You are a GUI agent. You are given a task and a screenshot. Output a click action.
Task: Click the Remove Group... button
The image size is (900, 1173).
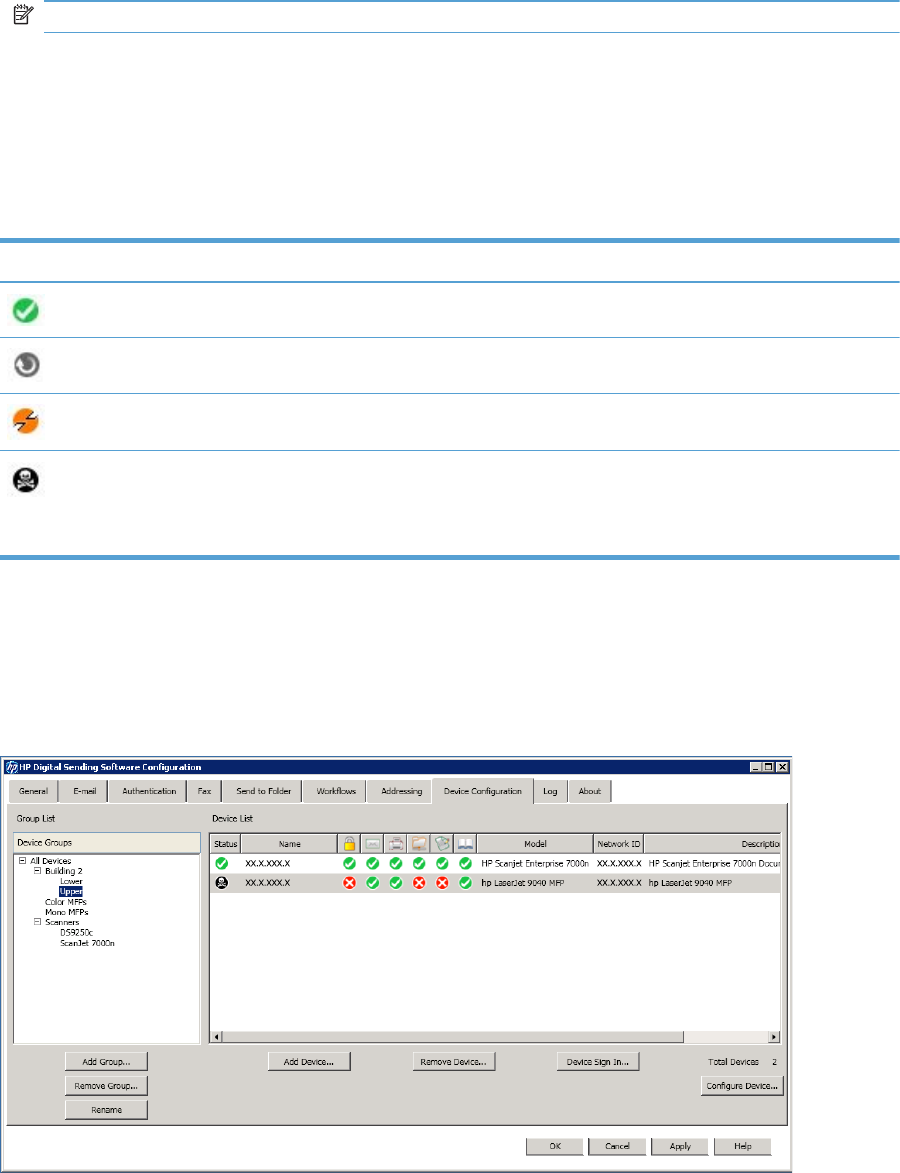(106, 1085)
